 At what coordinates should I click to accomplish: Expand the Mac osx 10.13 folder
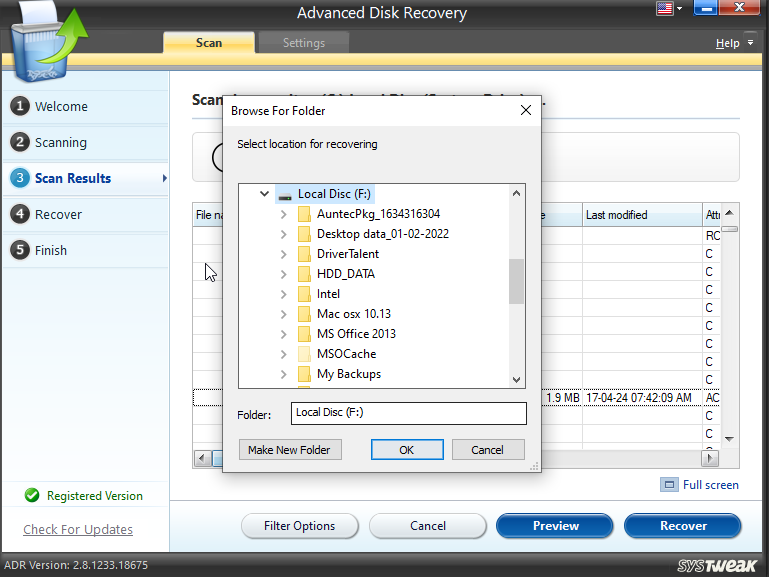(x=283, y=314)
